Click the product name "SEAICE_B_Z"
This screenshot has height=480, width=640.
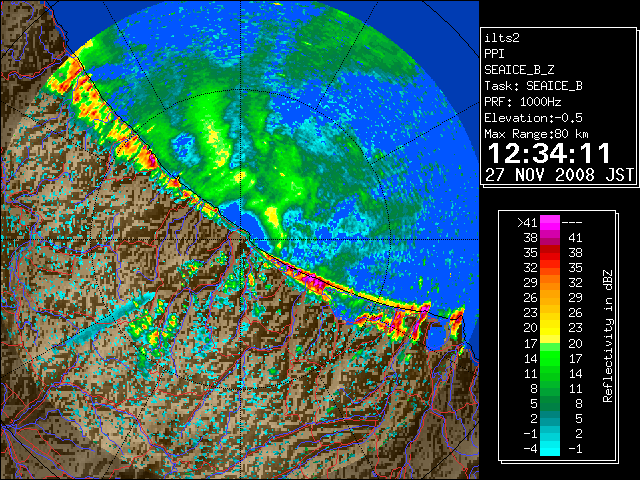point(519,70)
